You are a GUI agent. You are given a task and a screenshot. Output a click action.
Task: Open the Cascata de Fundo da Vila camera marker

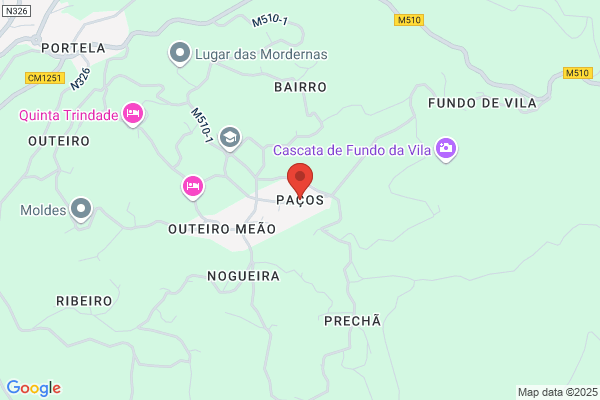tap(446, 149)
